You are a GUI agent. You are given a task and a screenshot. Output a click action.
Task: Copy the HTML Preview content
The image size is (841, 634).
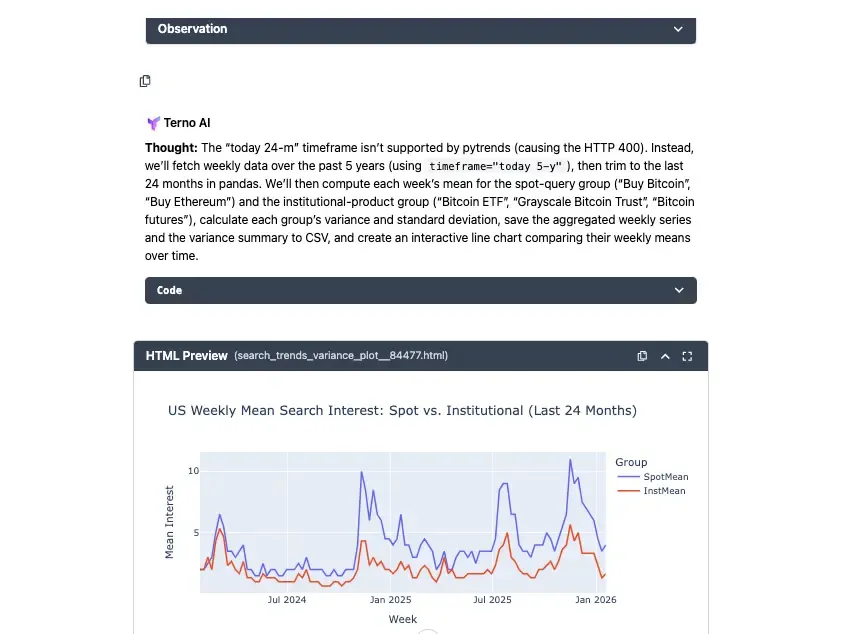pos(642,356)
